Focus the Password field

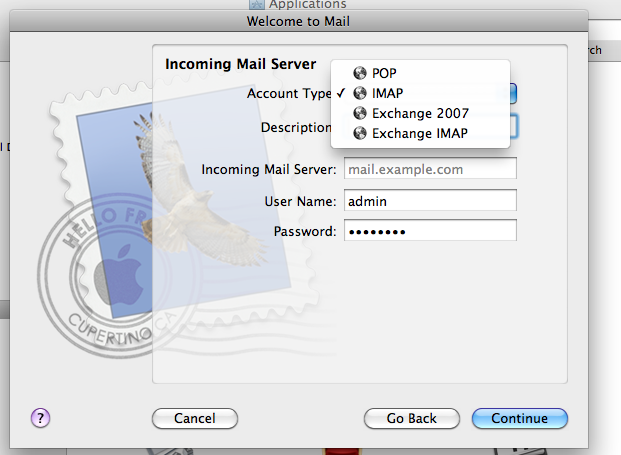(430, 230)
